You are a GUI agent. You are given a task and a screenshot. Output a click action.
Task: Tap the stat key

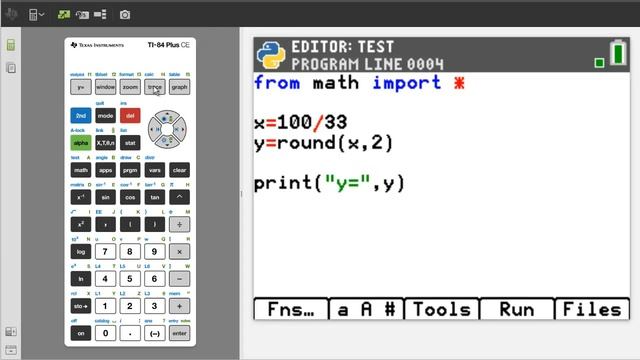point(130,143)
